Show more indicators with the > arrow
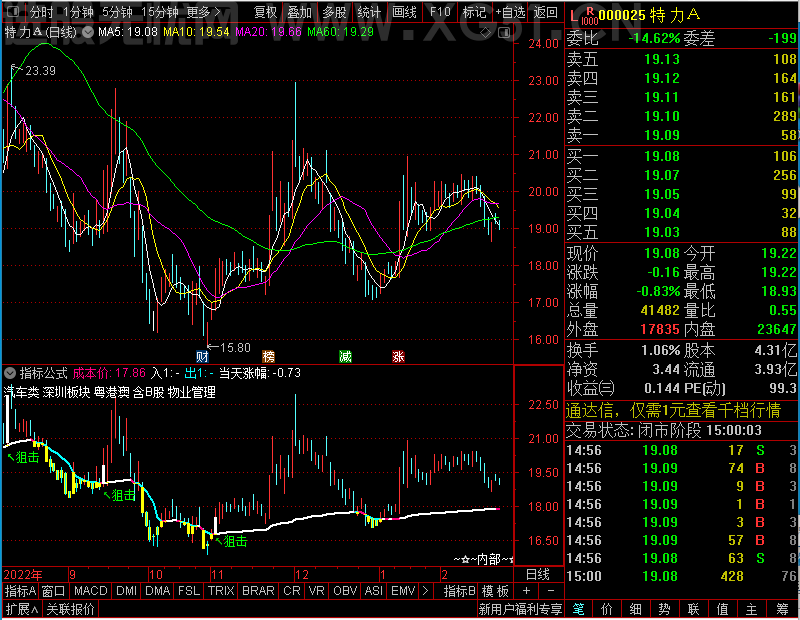 click(x=425, y=591)
